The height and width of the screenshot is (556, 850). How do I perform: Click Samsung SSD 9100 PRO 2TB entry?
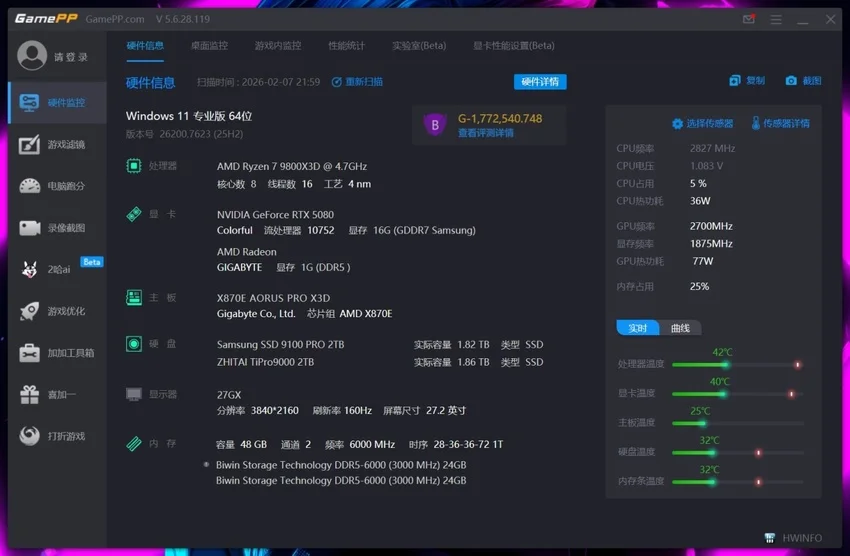click(280, 345)
